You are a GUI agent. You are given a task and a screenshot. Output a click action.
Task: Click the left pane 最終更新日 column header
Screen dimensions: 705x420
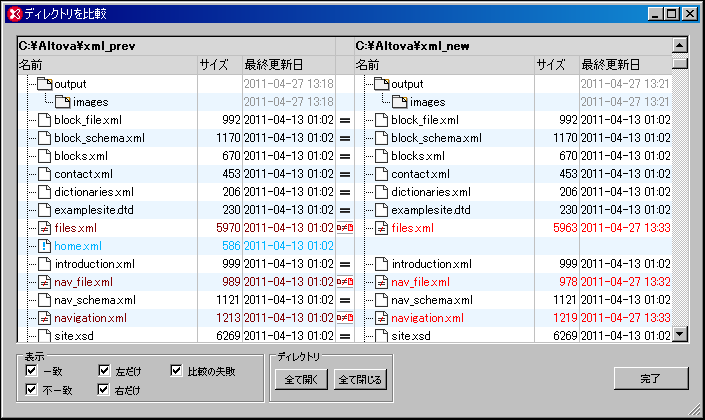point(289,65)
